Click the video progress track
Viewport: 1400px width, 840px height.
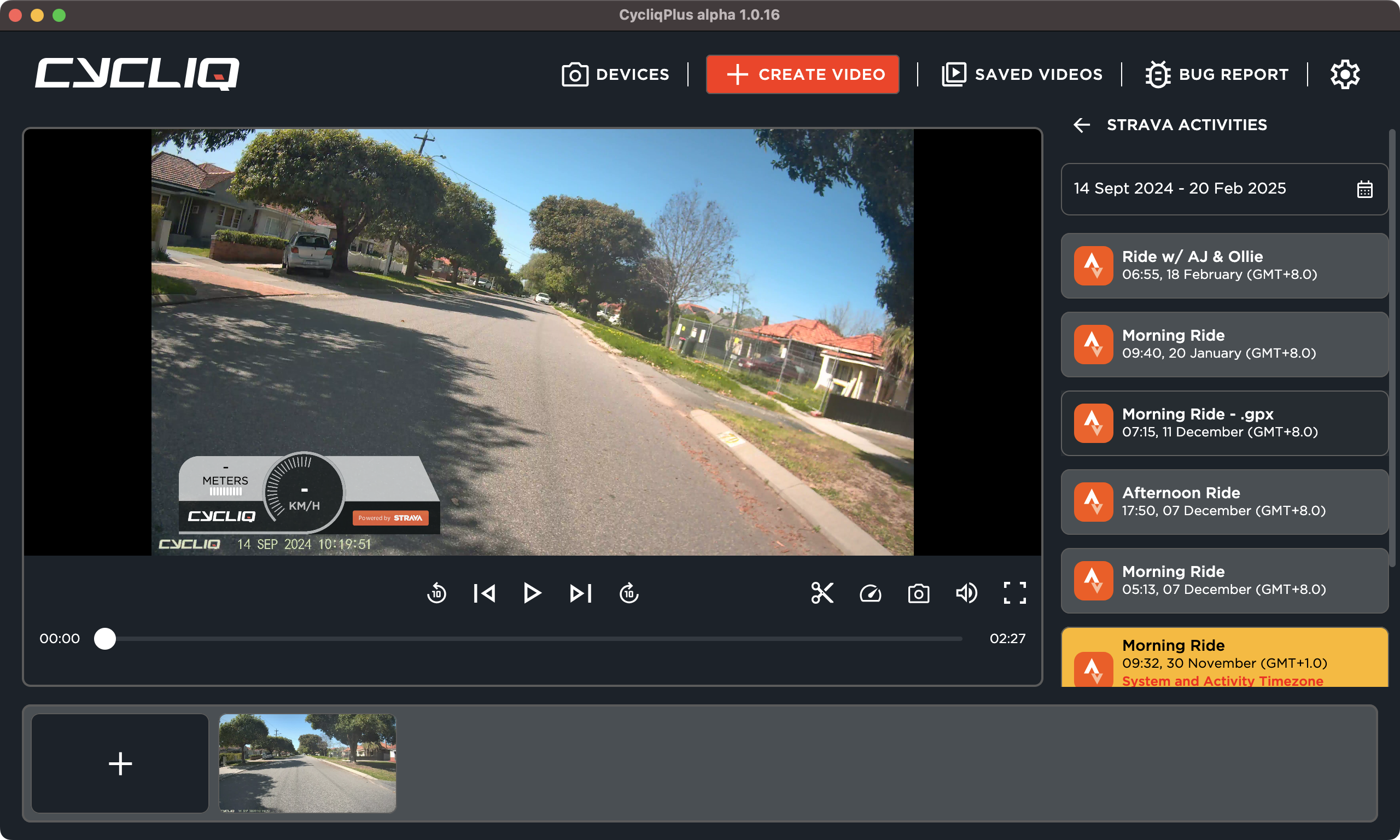tap(533, 639)
